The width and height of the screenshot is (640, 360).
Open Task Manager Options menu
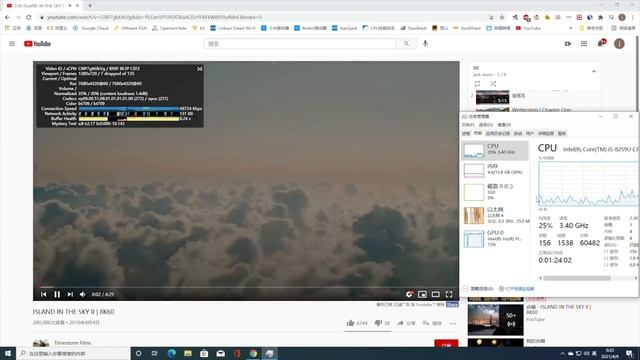[x=485, y=125]
